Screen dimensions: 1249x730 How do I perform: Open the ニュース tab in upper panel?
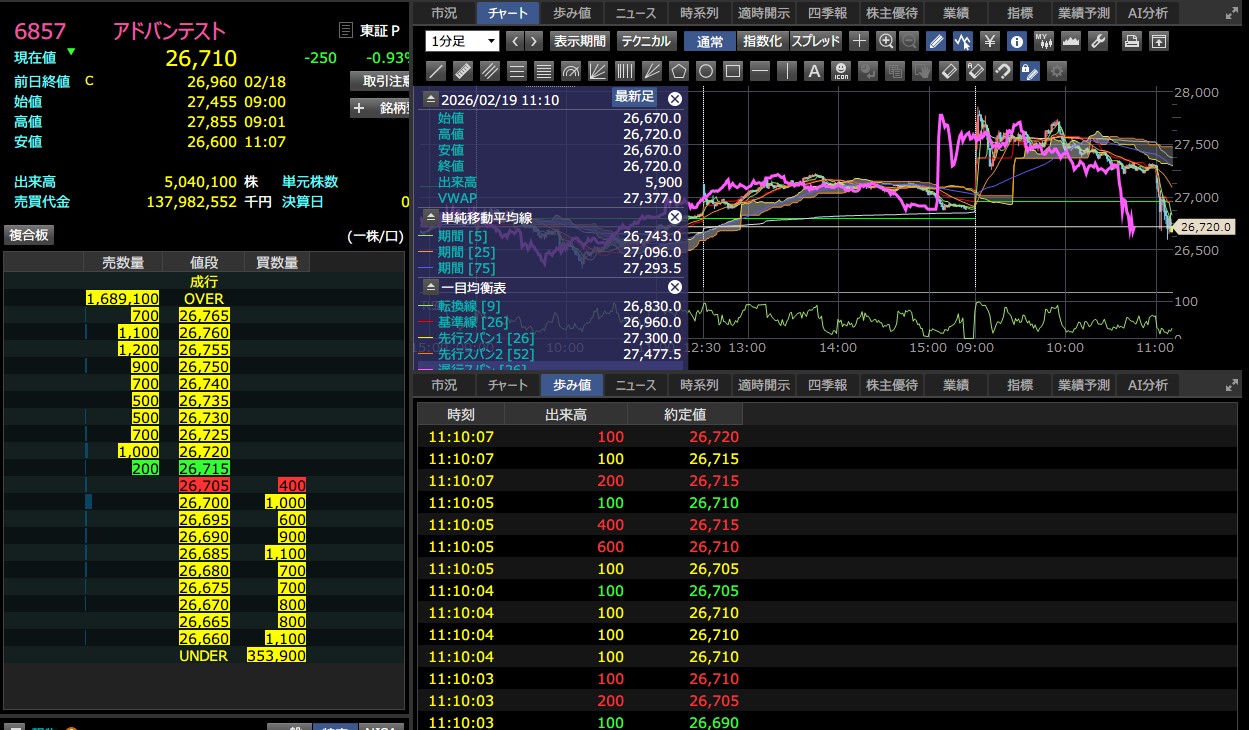tap(636, 13)
